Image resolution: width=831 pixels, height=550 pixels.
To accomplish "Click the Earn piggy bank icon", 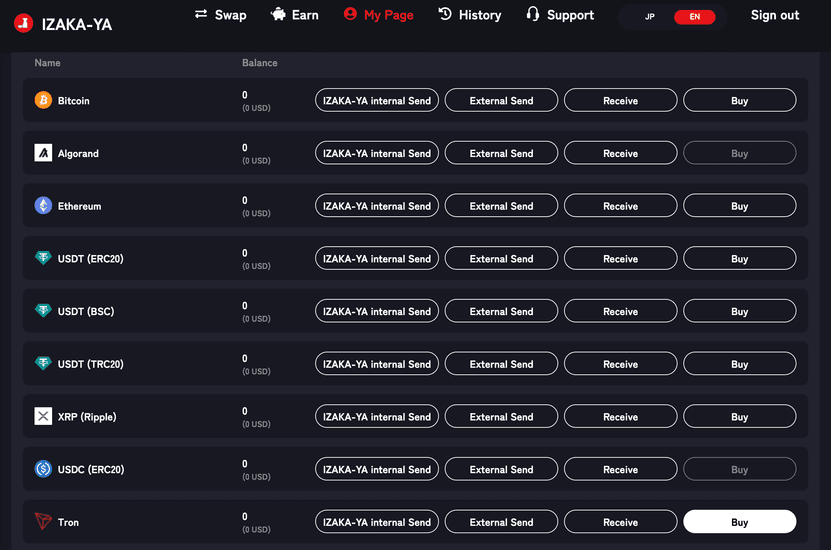I will tap(278, 14).
